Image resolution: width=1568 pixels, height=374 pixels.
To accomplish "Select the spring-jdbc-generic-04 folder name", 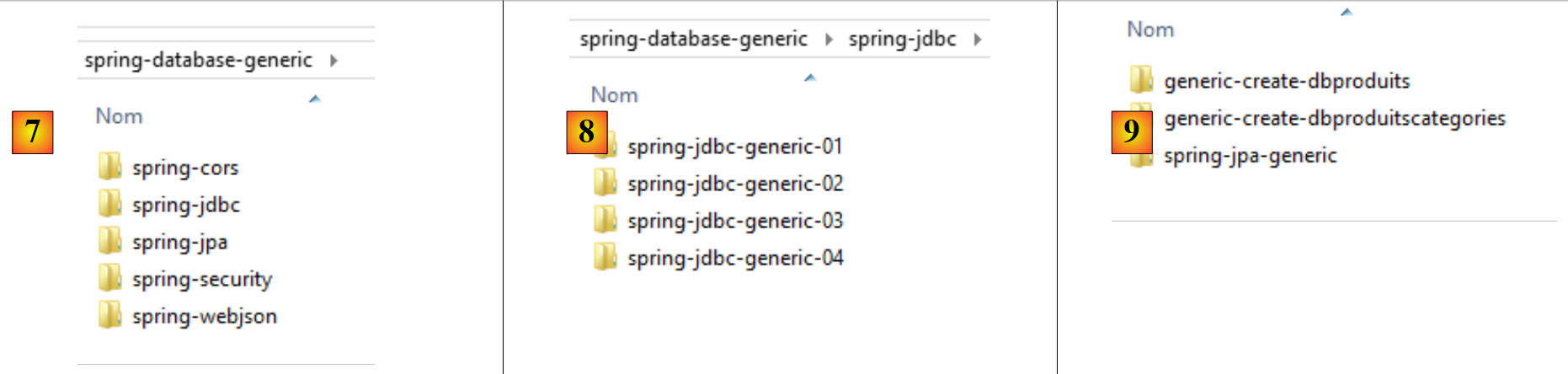I will [735, 258].
